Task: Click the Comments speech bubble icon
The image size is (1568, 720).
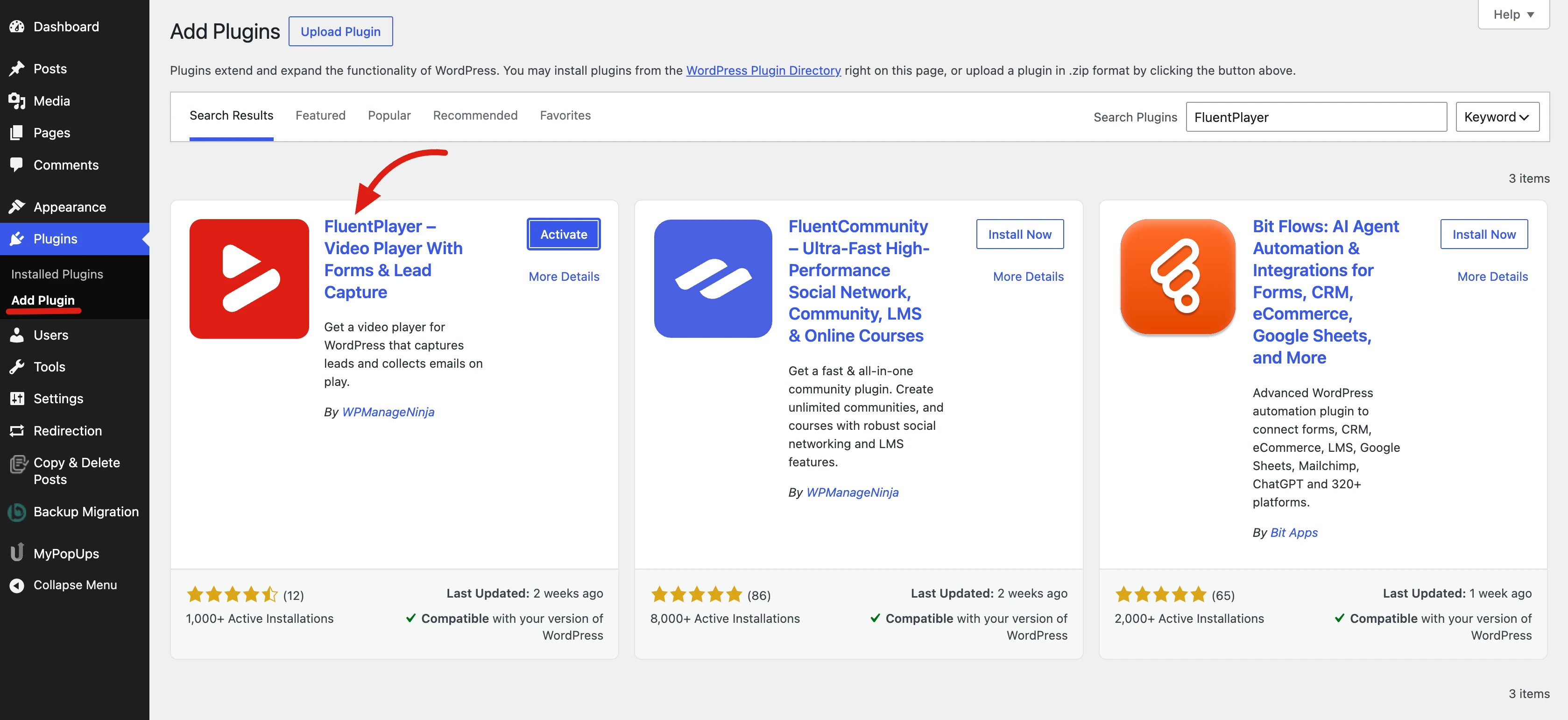Action: (17, 165)
